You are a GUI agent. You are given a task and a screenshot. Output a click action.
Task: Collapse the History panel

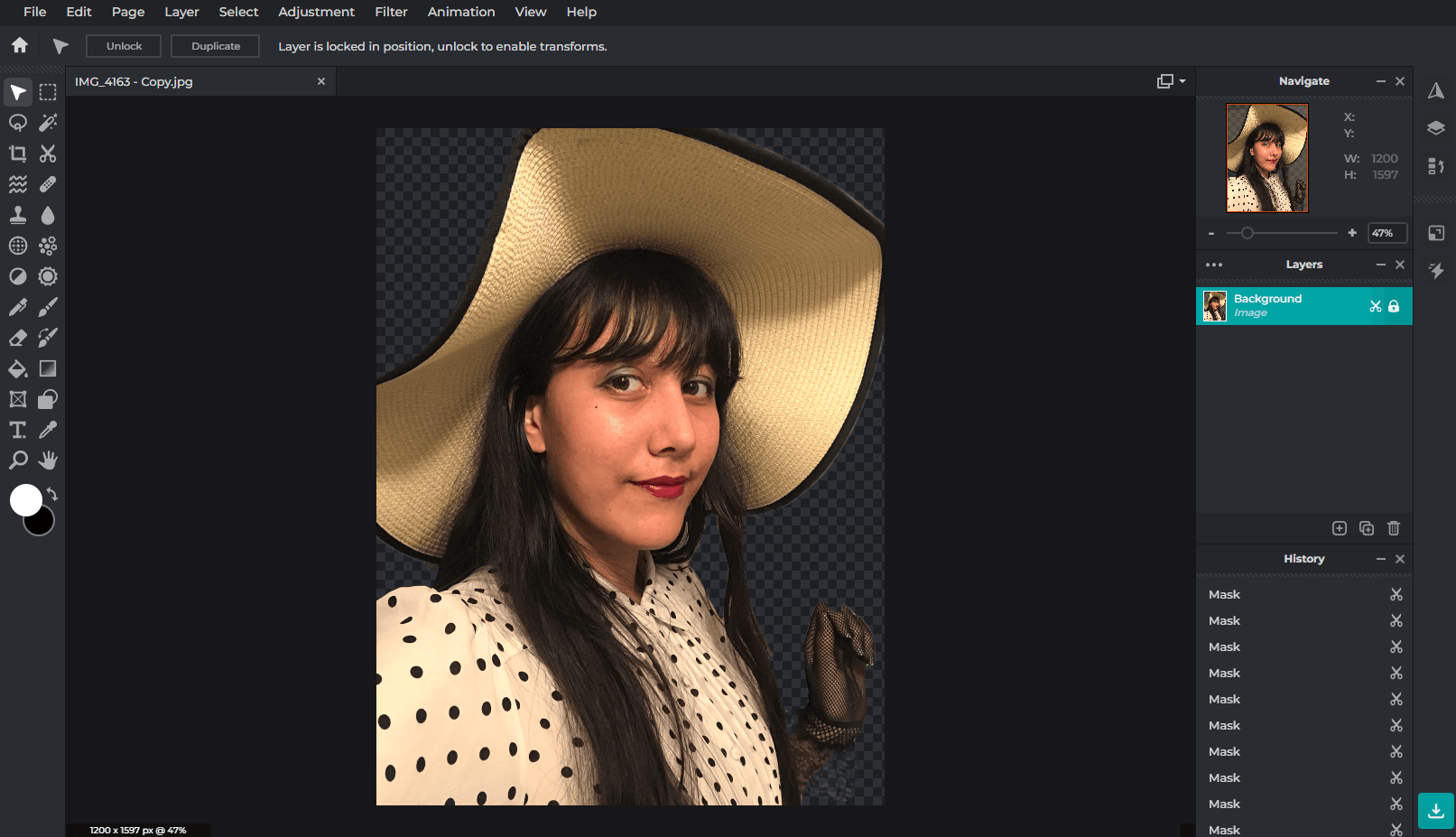click(1380, 558)
